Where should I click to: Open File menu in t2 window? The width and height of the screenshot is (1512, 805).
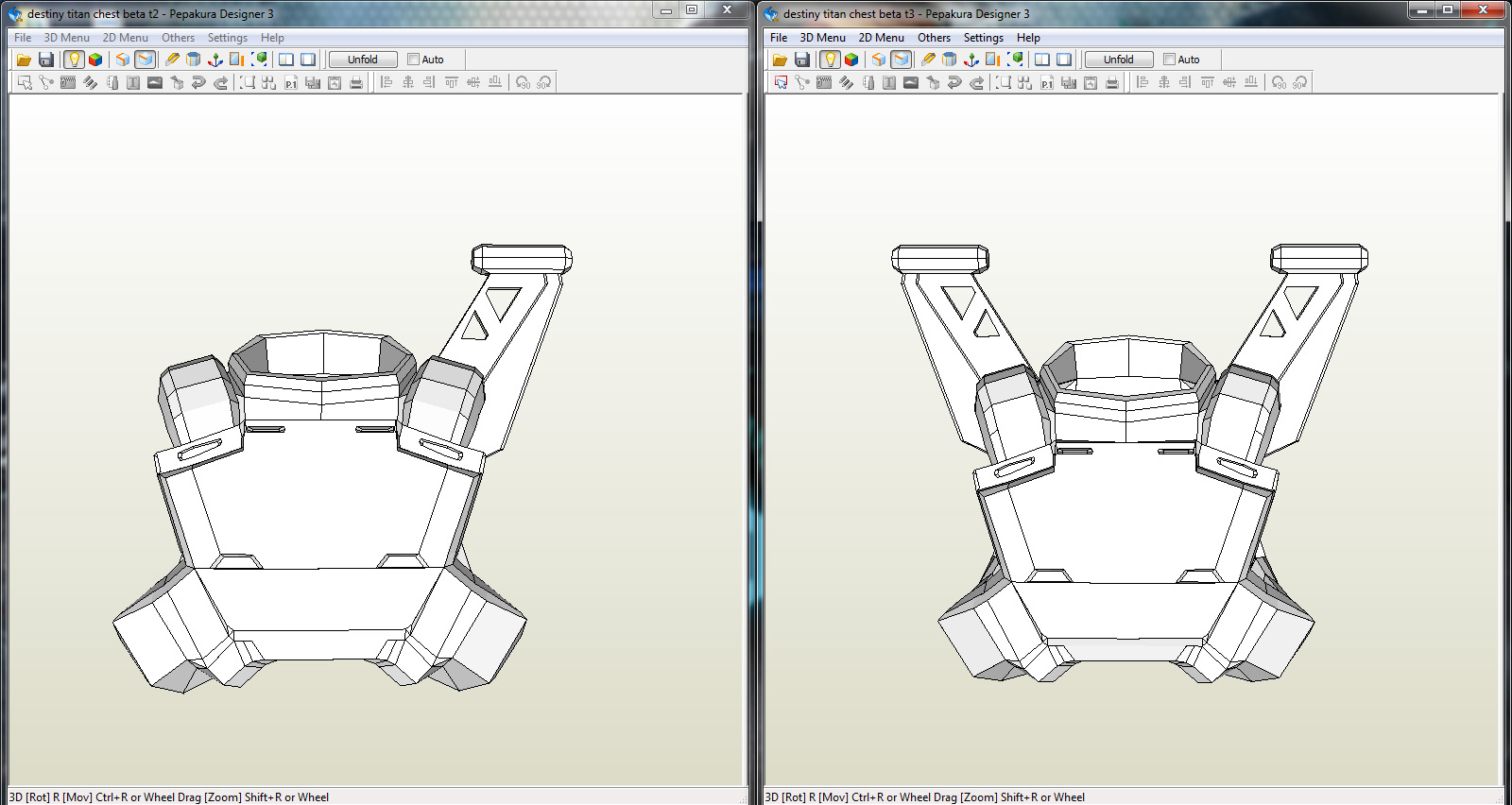pyautogui.click(x=23, y=38)
